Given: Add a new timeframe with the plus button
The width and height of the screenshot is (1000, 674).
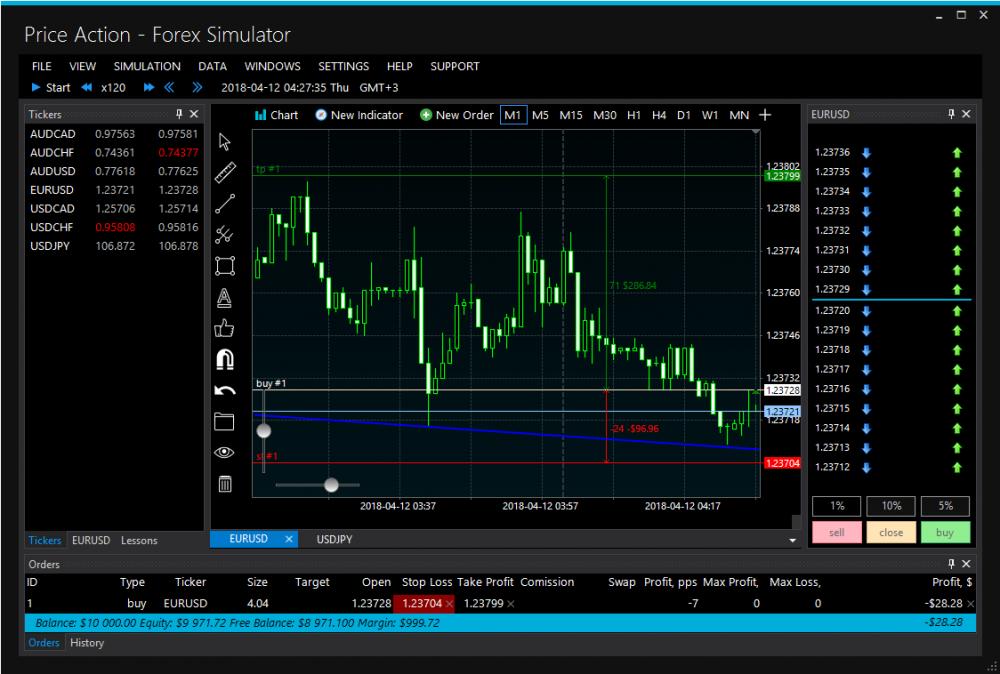Looking at the screenshot, I should (764, 115).
